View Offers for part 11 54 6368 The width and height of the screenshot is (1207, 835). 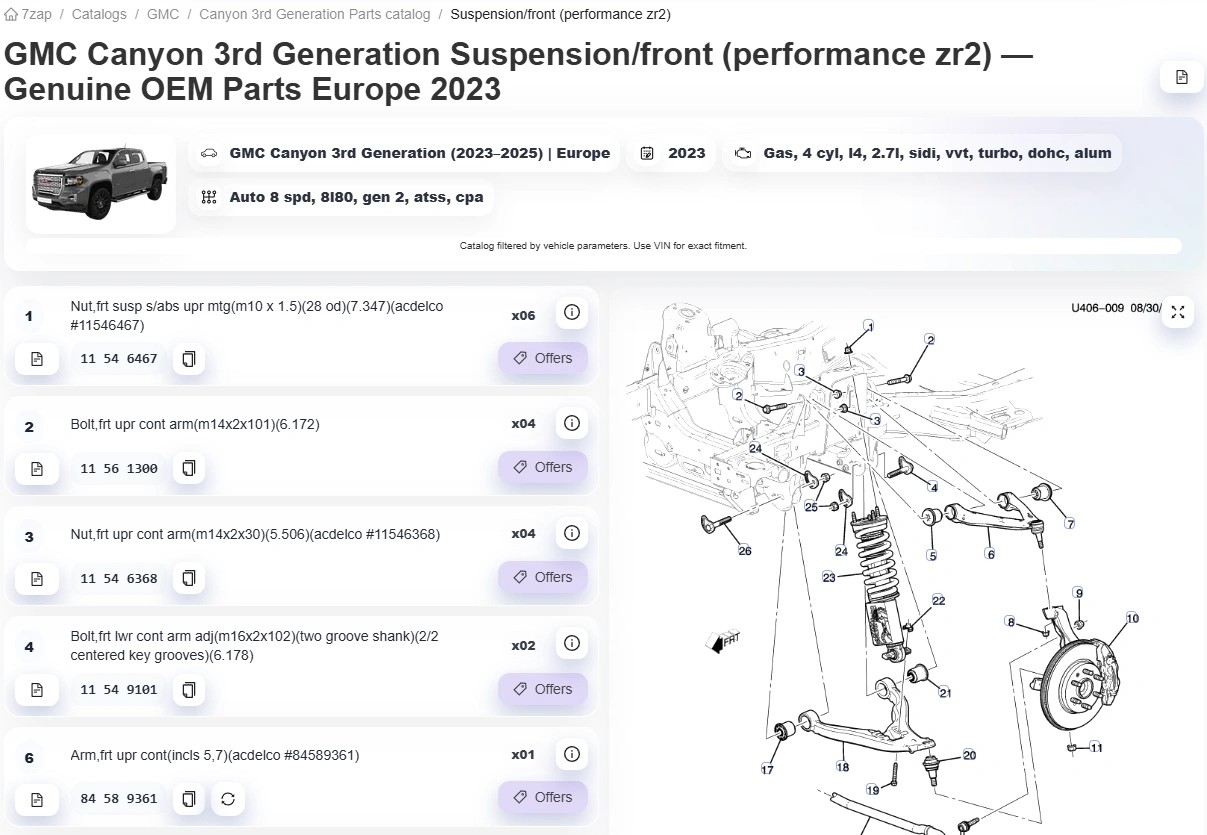(543, 577)
